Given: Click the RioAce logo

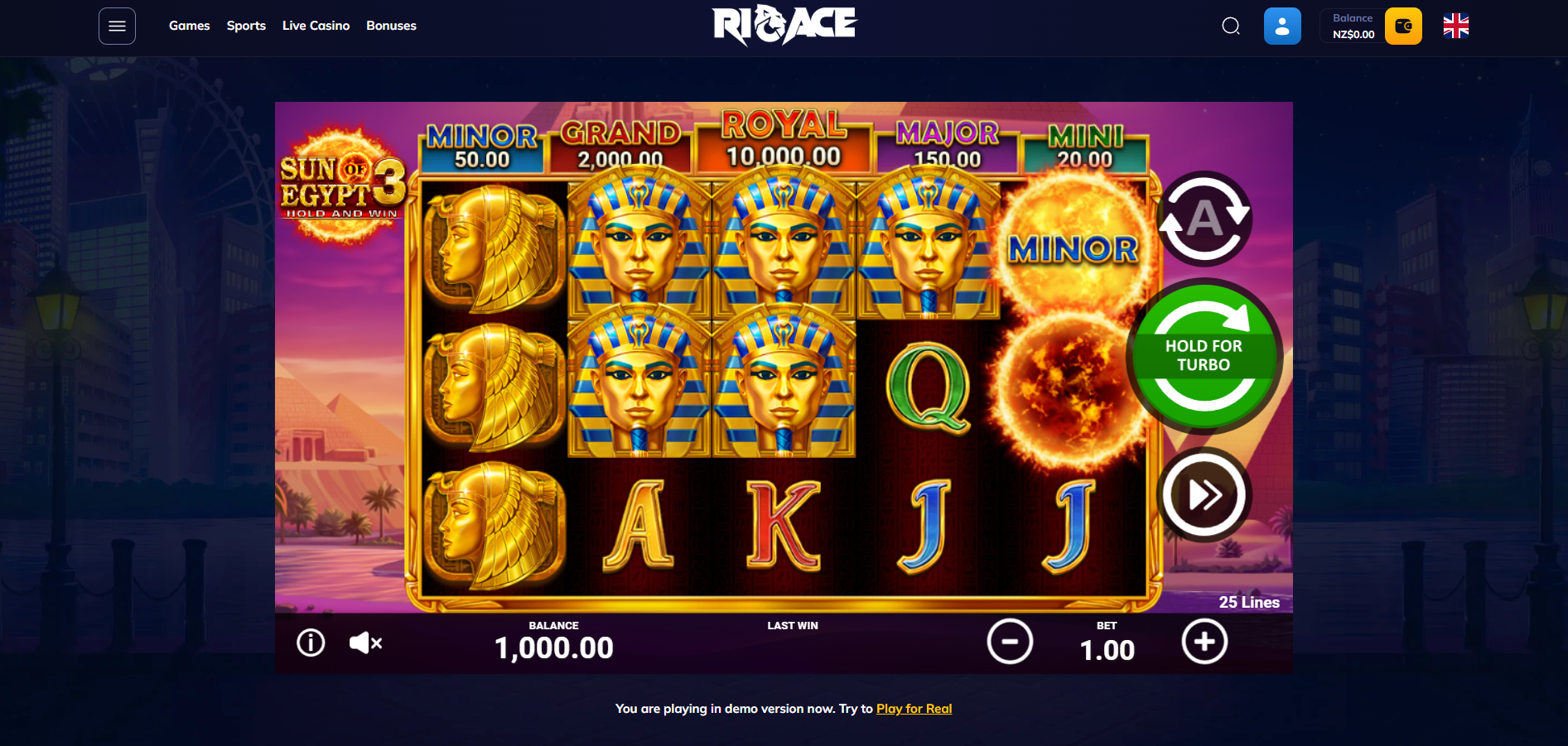Looking at the screenshot, I should (784, 25).
